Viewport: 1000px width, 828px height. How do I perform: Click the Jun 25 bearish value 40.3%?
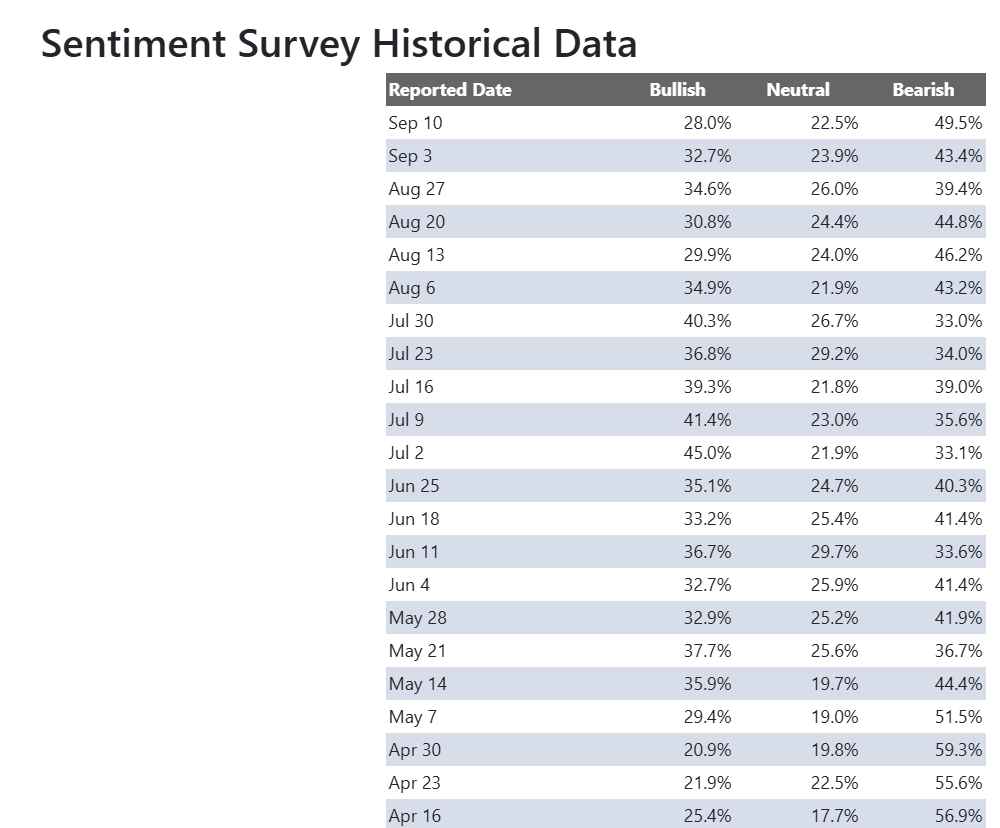[958, 486]
